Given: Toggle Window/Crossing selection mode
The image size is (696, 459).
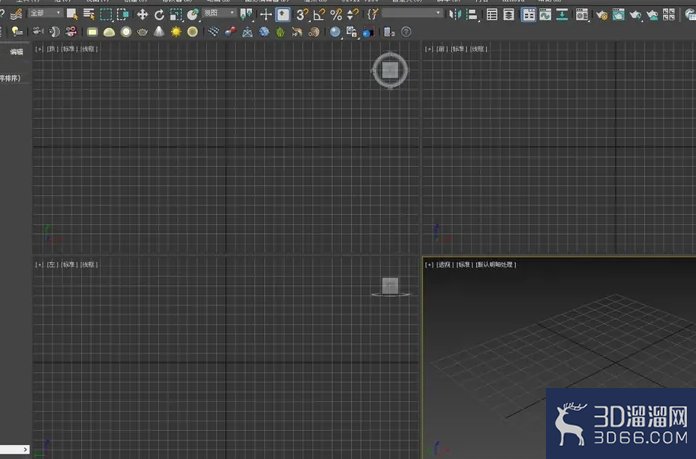Looking at the screenshot, I should pos(123,15).
